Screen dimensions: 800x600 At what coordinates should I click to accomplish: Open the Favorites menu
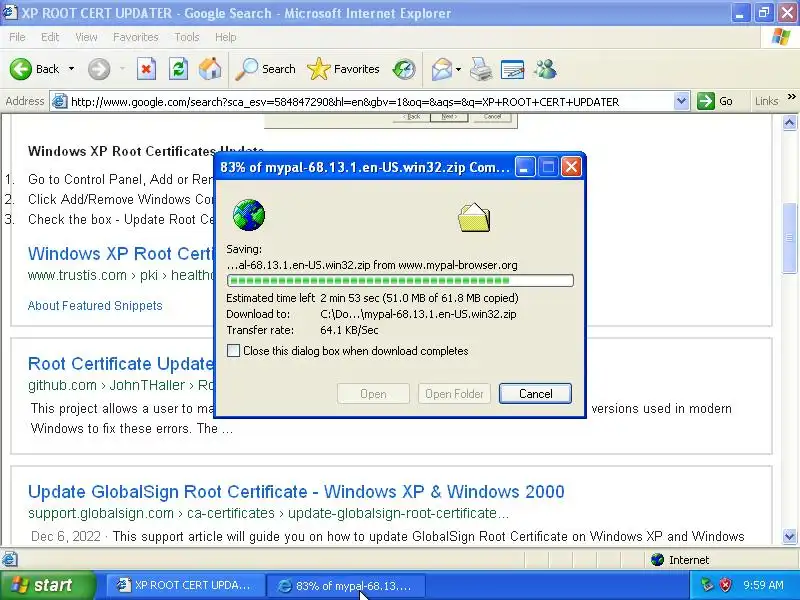136,37
